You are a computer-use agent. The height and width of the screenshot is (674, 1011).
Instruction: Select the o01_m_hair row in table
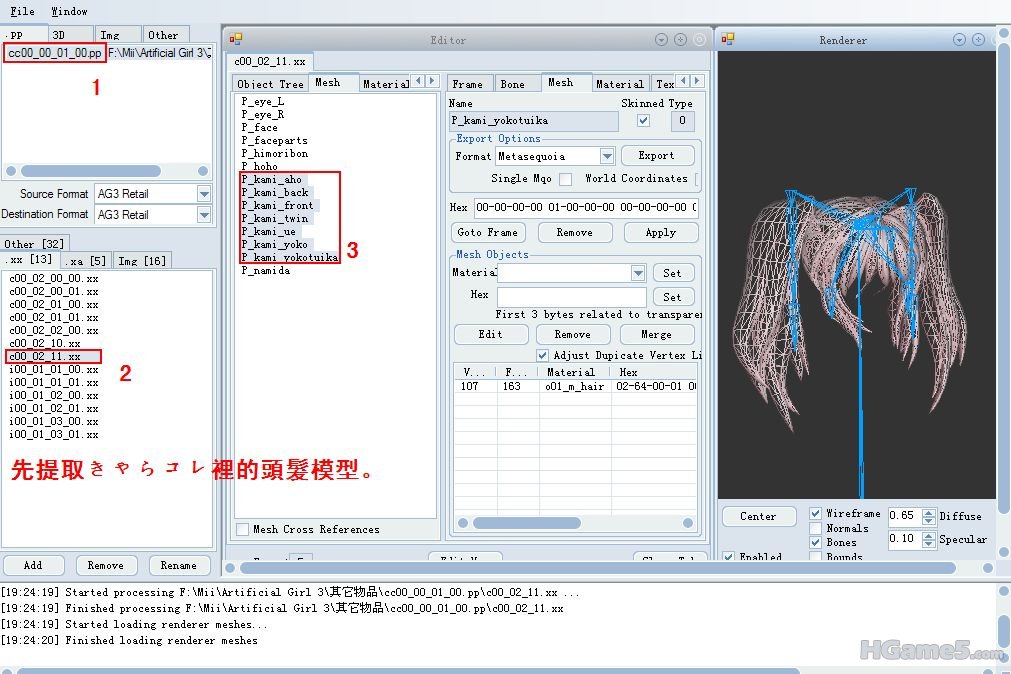point(575,386)
